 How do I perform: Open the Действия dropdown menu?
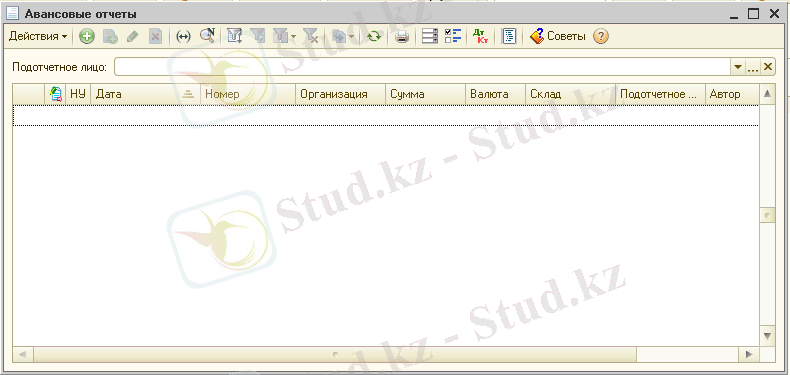coord(38,37)
